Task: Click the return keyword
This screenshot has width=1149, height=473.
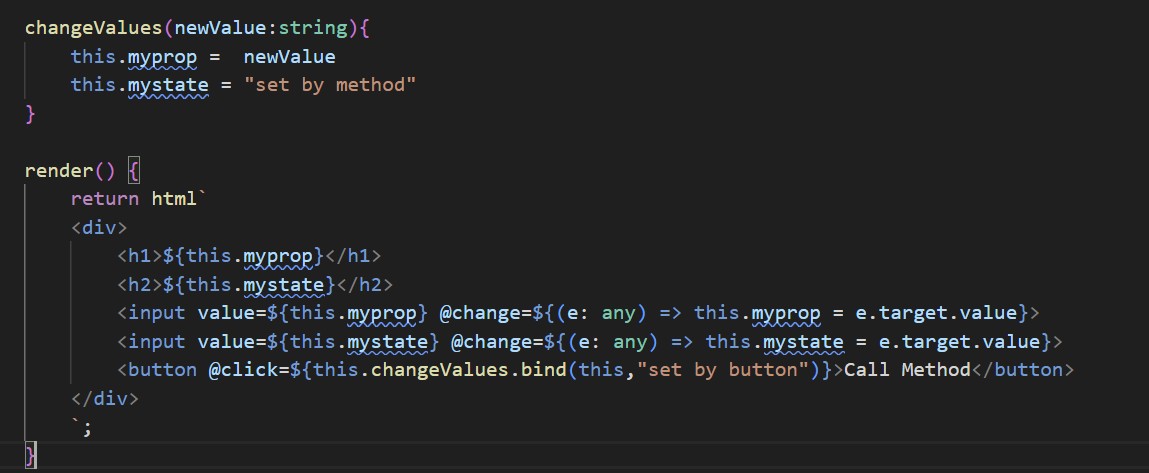Action: pos(106,199)
